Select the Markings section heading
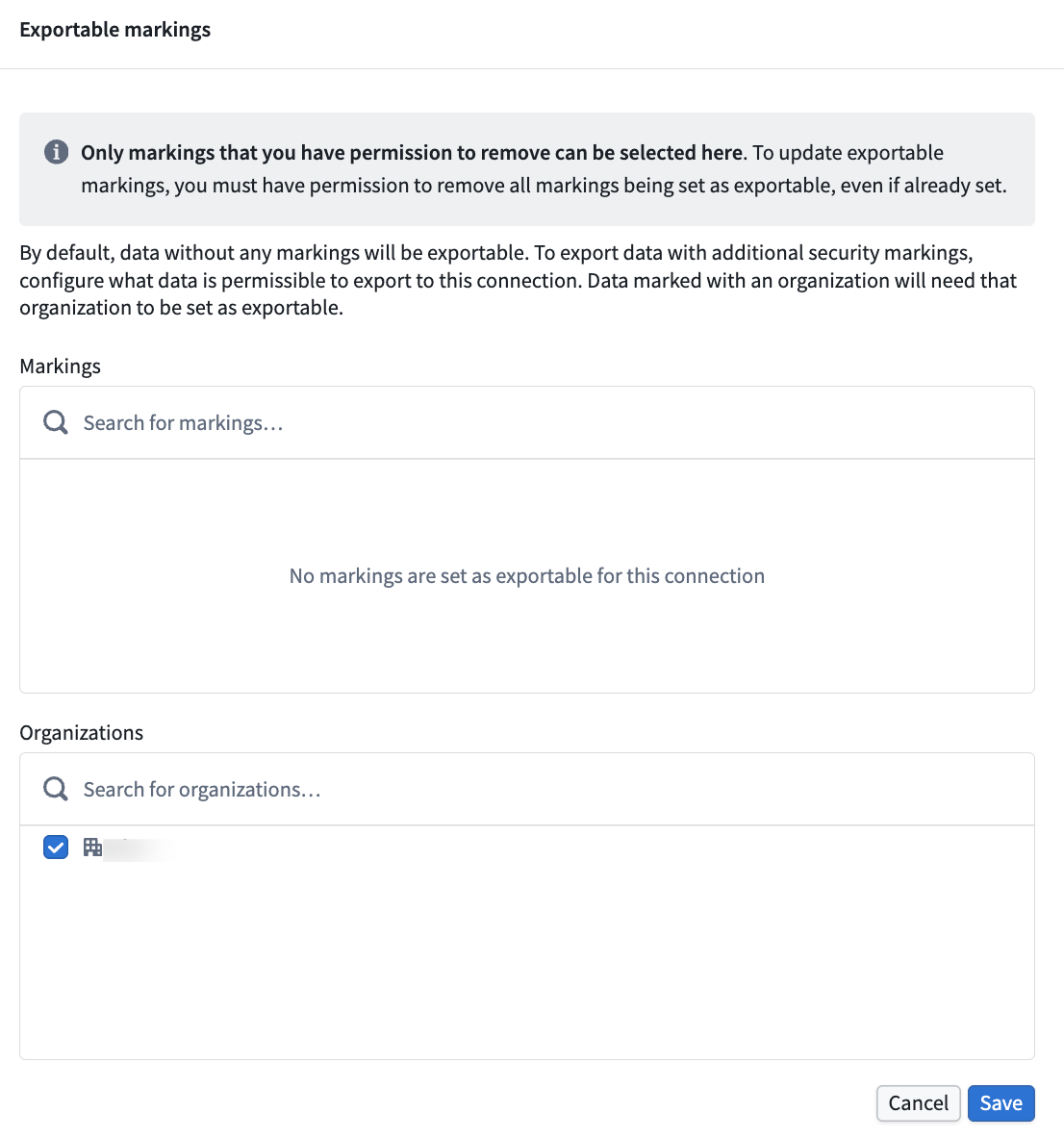Viewport: 1064px width, 1139px height. tap(60, 366)
